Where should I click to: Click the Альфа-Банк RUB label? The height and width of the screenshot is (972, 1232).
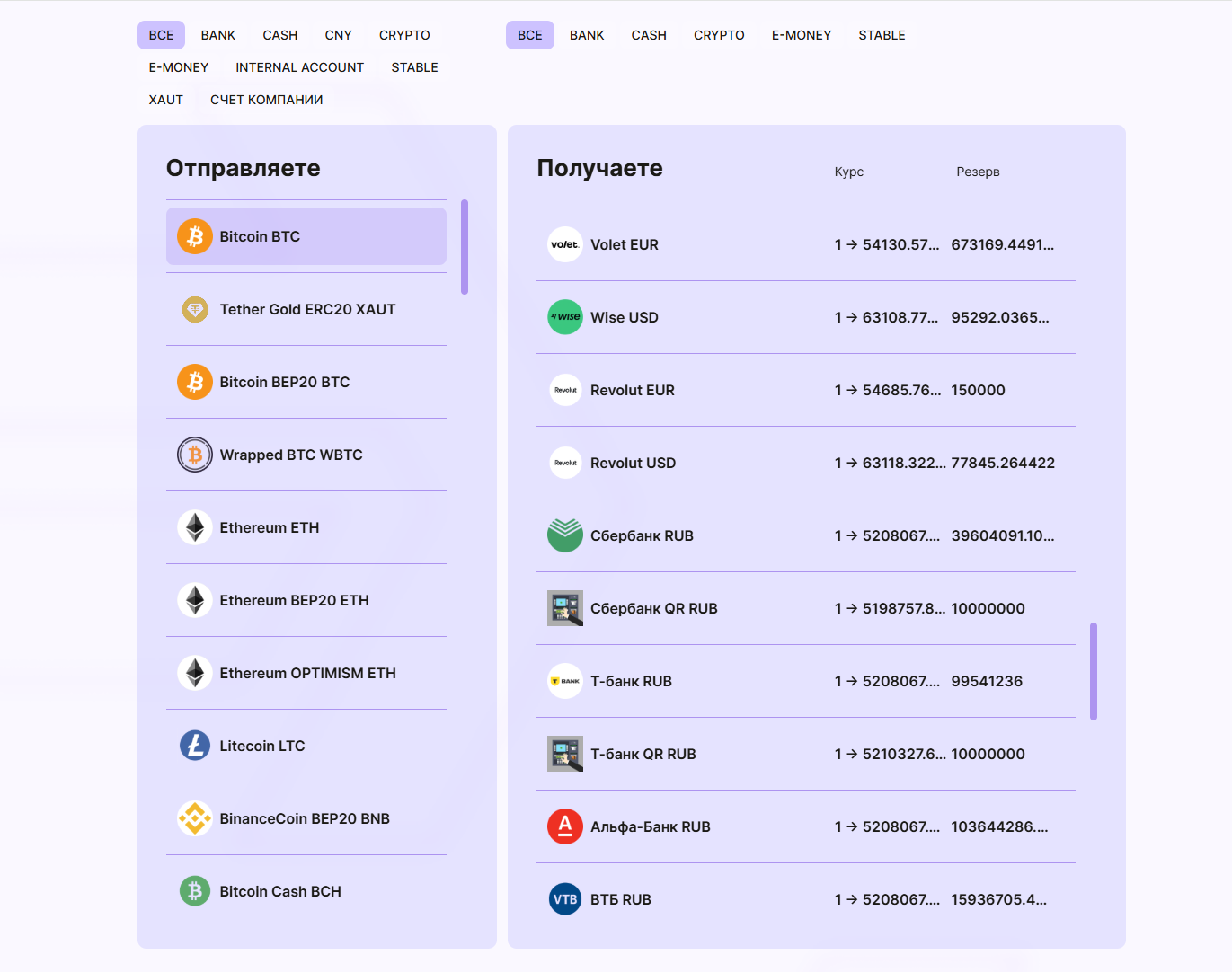(651, 826)
